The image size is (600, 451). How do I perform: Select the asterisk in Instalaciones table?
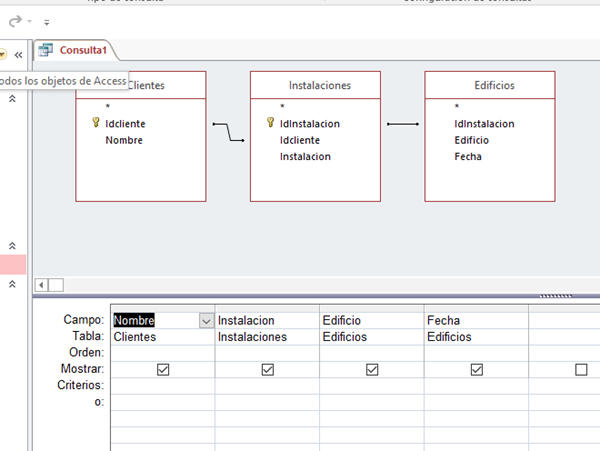282,107
